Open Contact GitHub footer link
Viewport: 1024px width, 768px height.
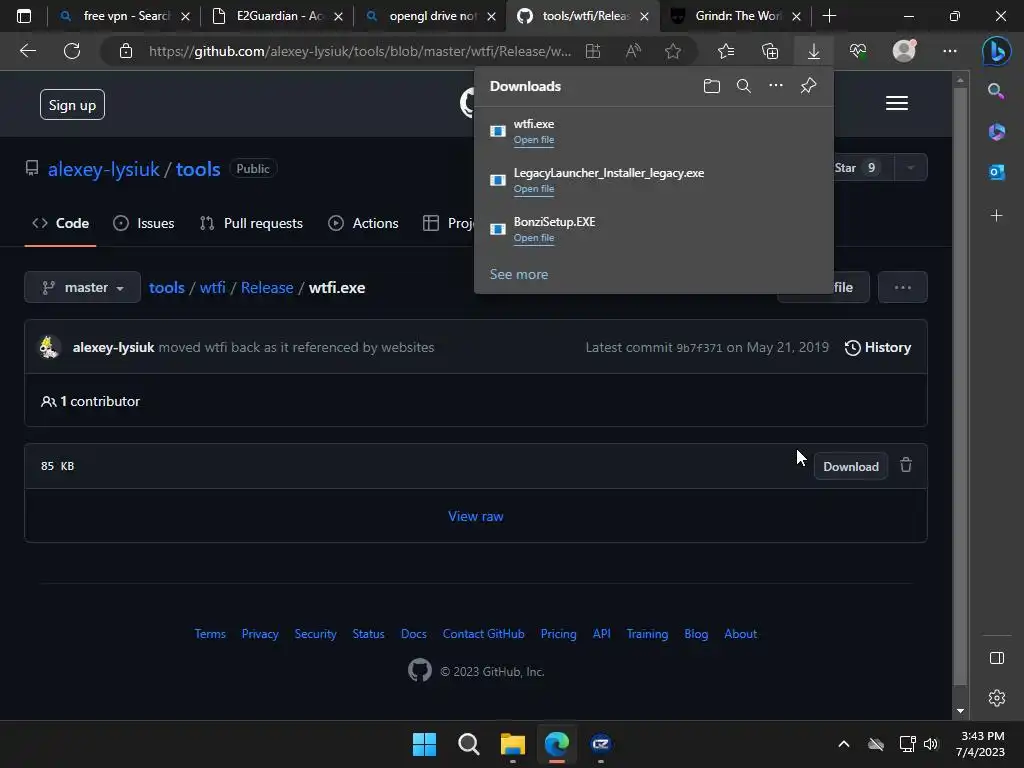point(483,633)
